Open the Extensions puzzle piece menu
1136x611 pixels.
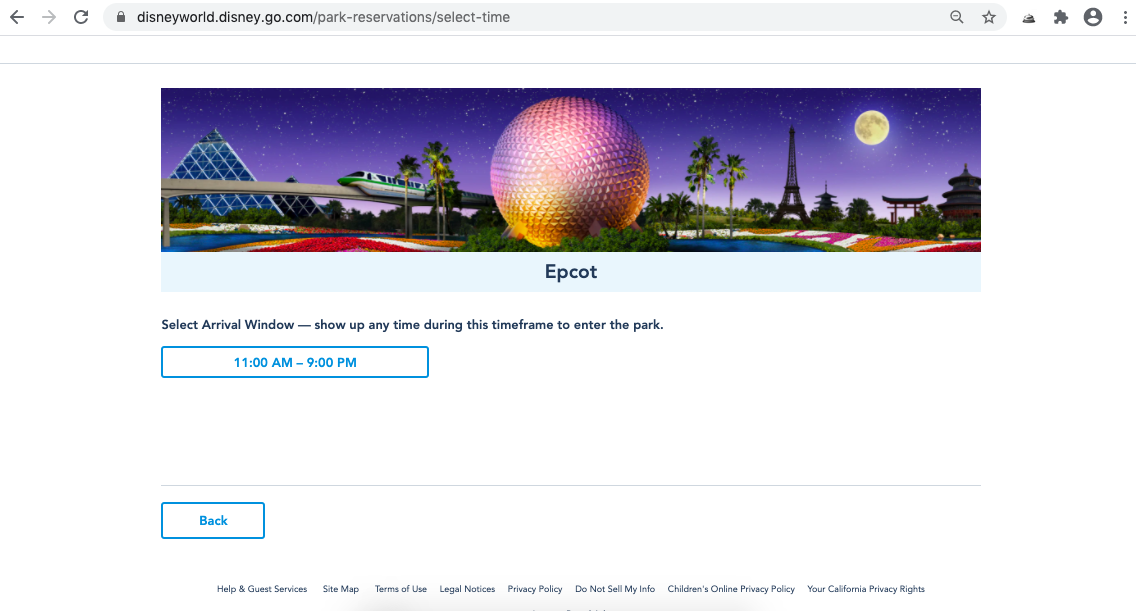coord(1061,17)
